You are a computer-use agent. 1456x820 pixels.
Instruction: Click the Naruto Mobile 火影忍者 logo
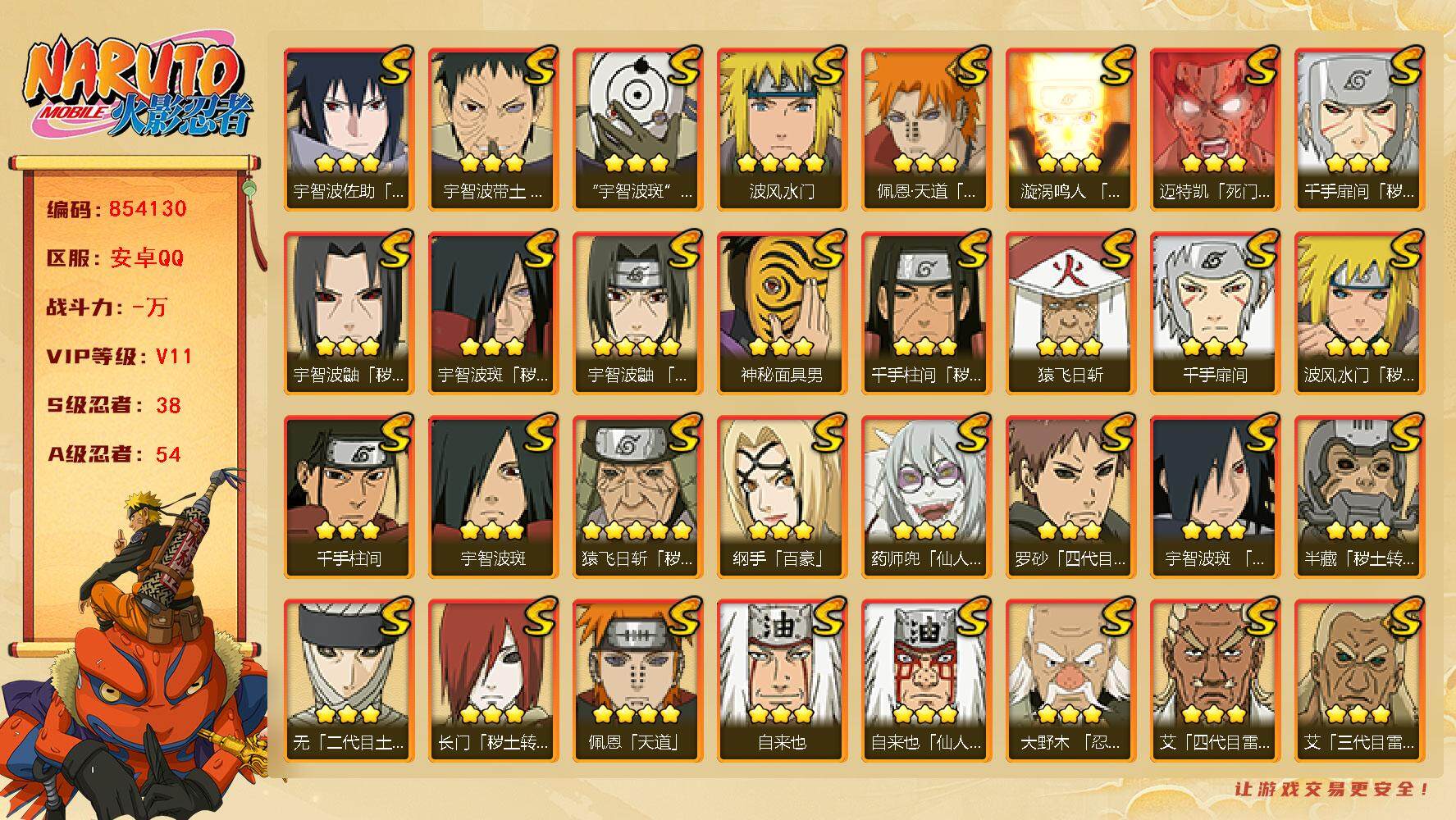136,89
